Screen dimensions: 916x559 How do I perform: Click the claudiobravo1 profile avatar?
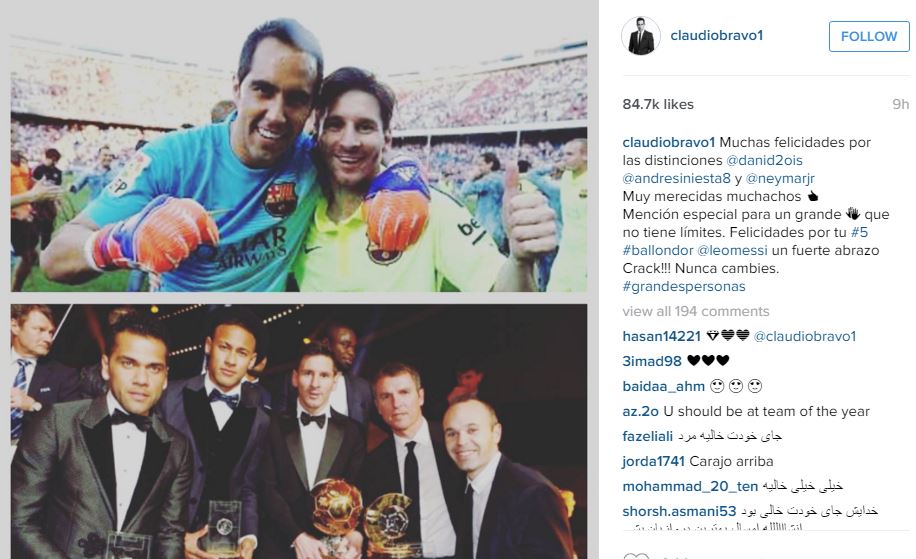641,36
